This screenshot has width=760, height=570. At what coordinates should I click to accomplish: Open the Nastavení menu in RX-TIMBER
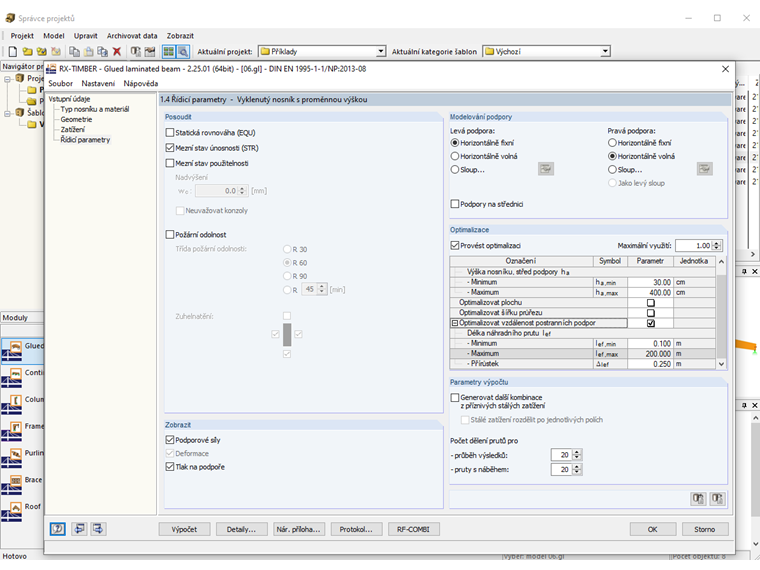click(98, 83)
